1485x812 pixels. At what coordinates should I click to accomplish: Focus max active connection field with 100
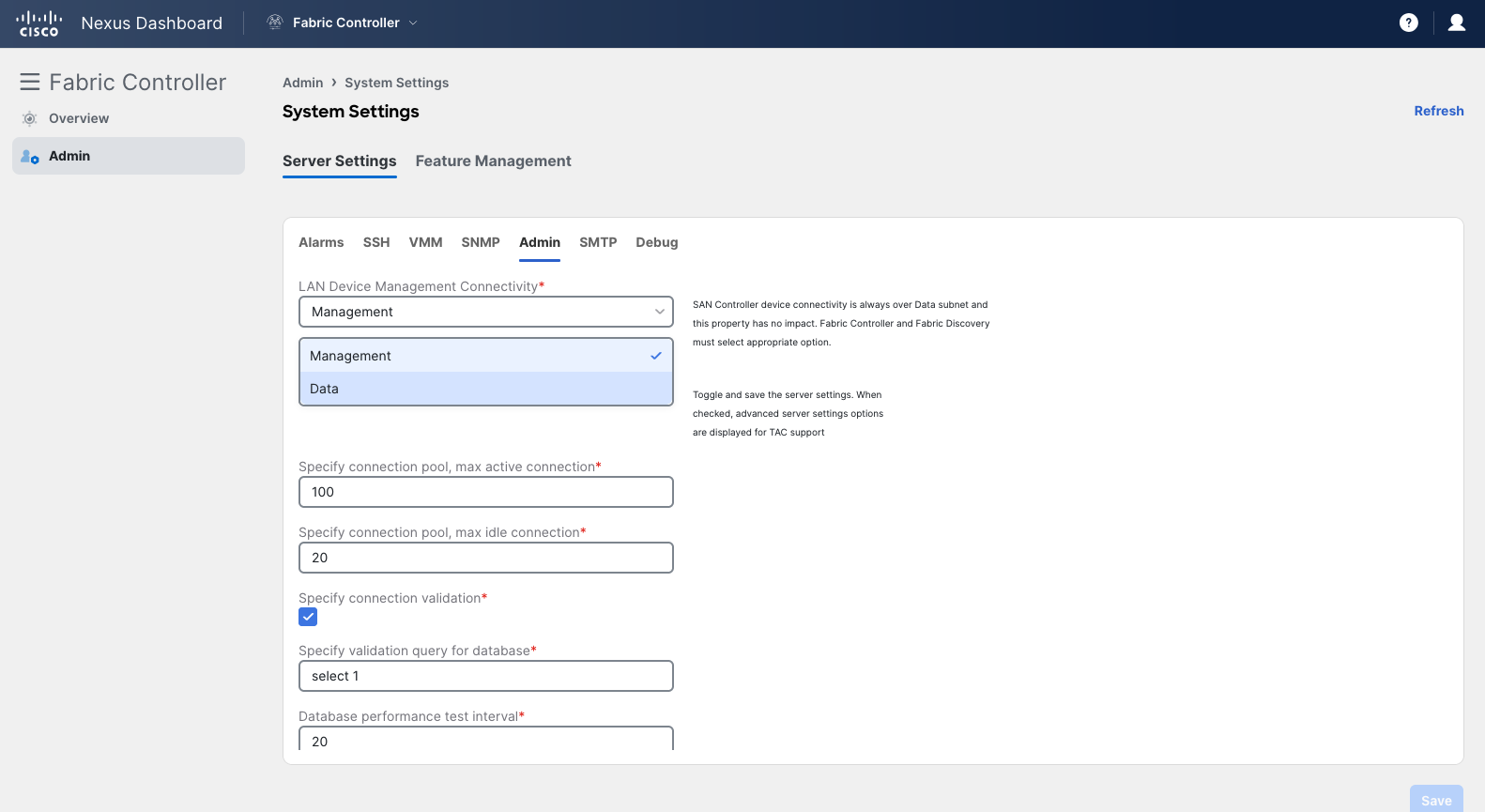(x=486, y=492)
